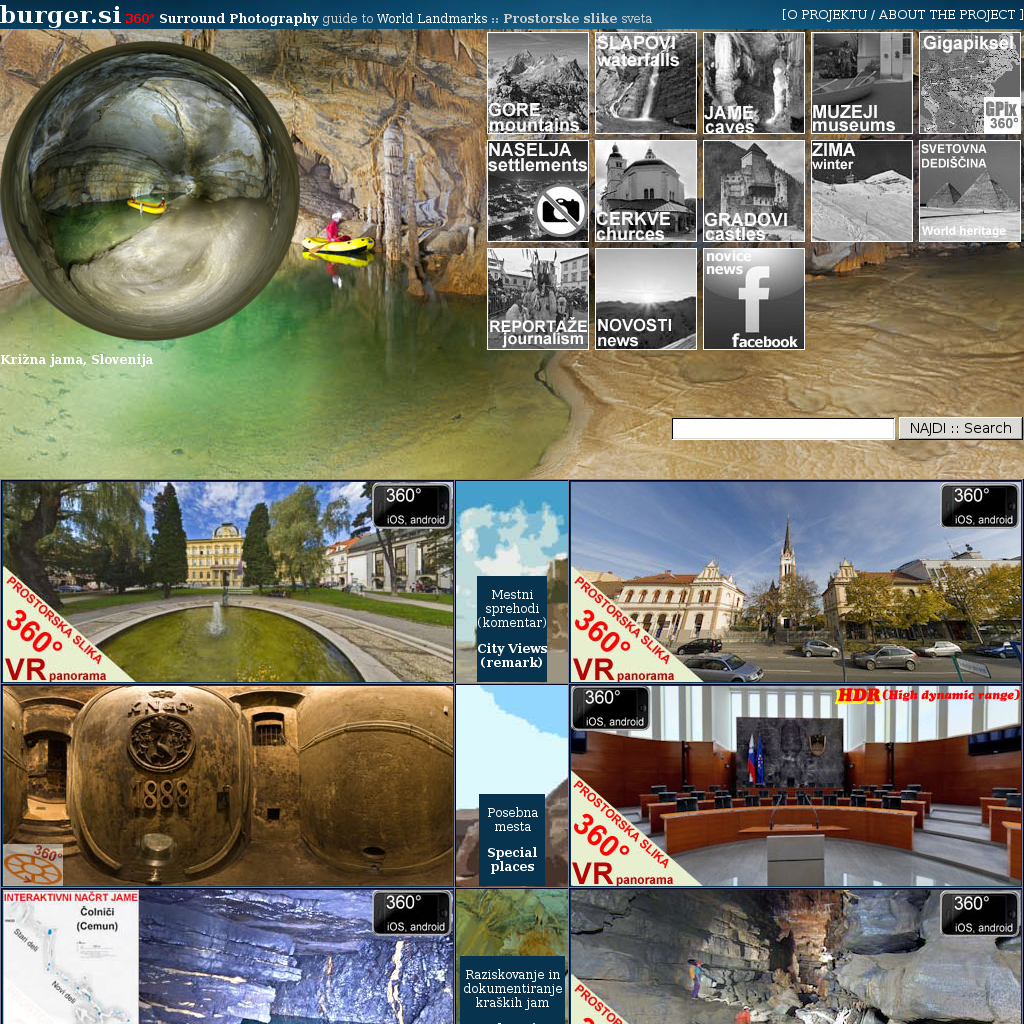Screen dimensions: 1024x1024
Task: Click the burger.si site logo
Action: (60, 15)
